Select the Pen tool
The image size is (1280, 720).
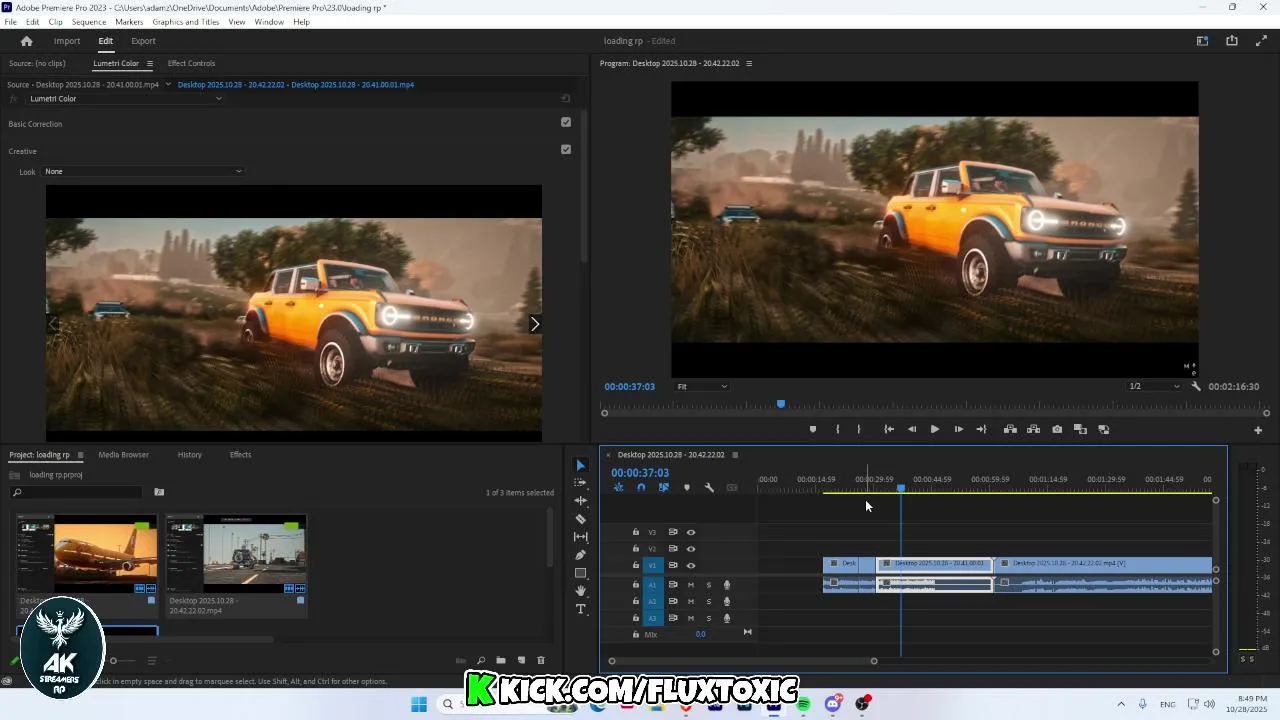pyautogui.click(x=580, y=555)
